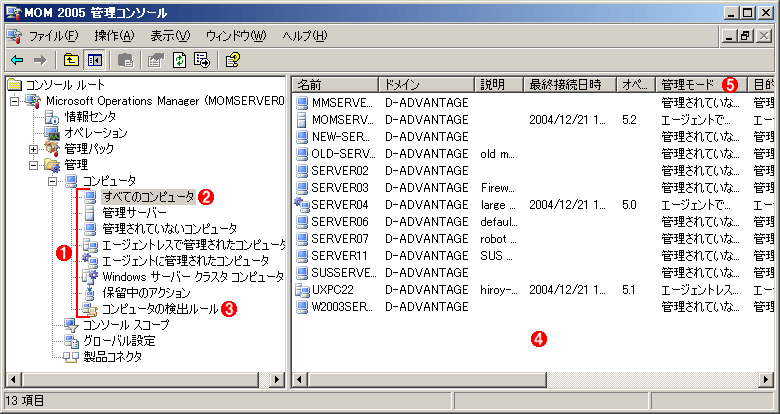Select the SERVER02 row name

coord(340,171)
